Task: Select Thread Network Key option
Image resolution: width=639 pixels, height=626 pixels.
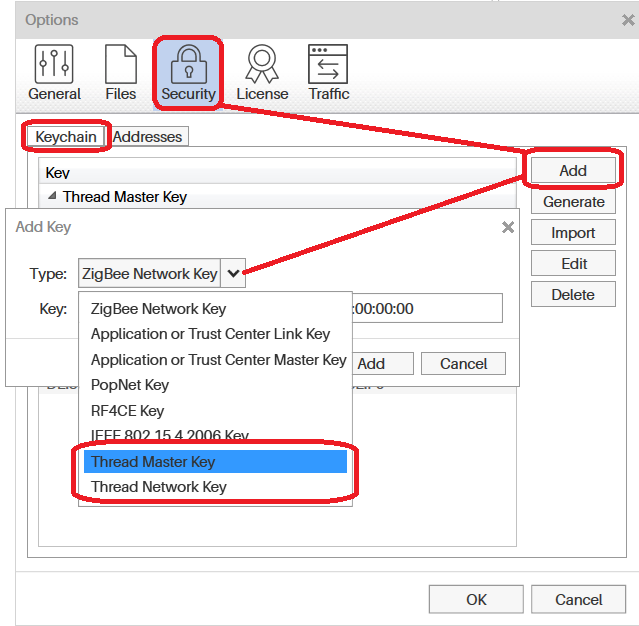Action: coord(215,487)
